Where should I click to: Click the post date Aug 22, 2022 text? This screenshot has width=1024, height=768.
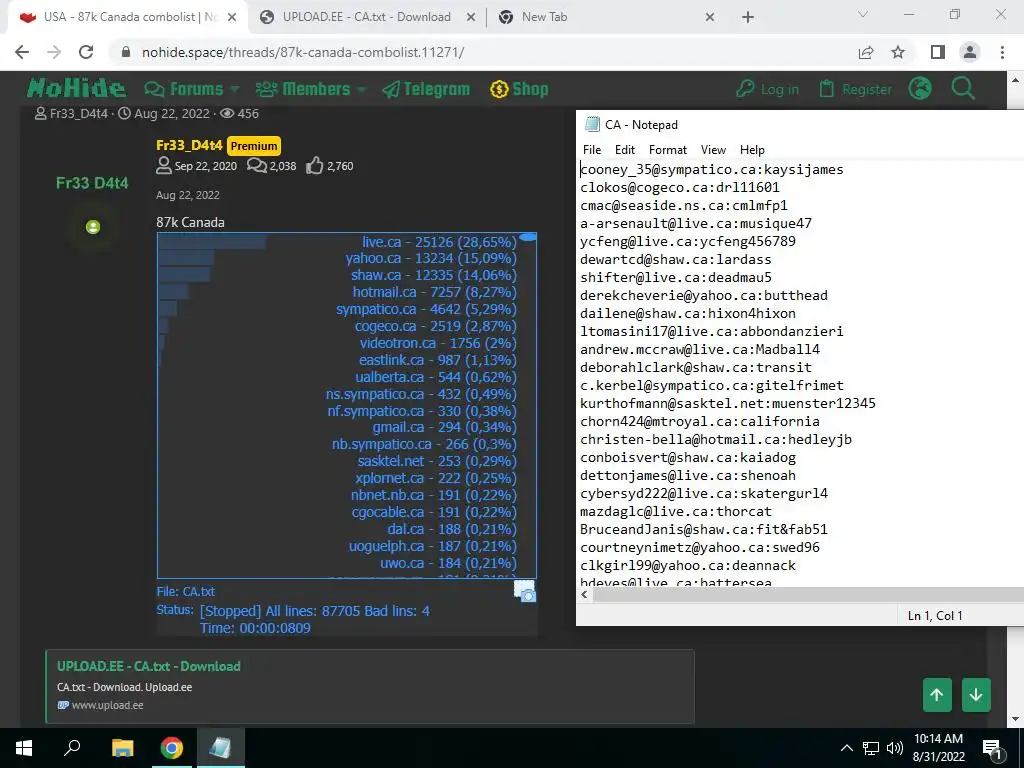pos(188,195)
